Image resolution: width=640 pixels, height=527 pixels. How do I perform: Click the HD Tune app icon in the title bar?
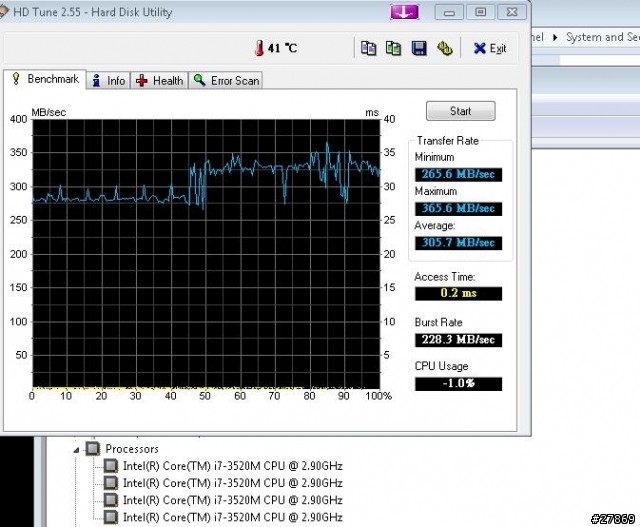click(x=3, y=11)
